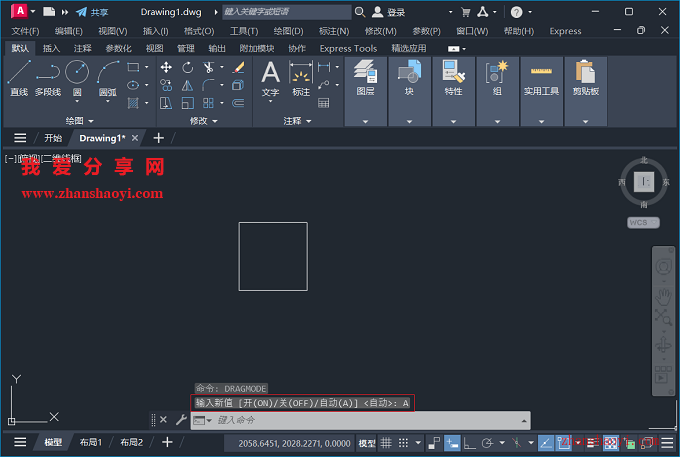Screen dimensions: 680x457
Task: Open the Trim tool dropdown arrow
Action: [222, 67]
